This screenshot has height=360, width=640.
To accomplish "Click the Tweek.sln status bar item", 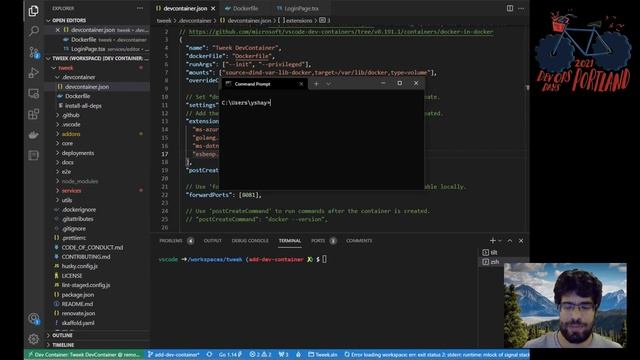I will click(x=322, y=355).
